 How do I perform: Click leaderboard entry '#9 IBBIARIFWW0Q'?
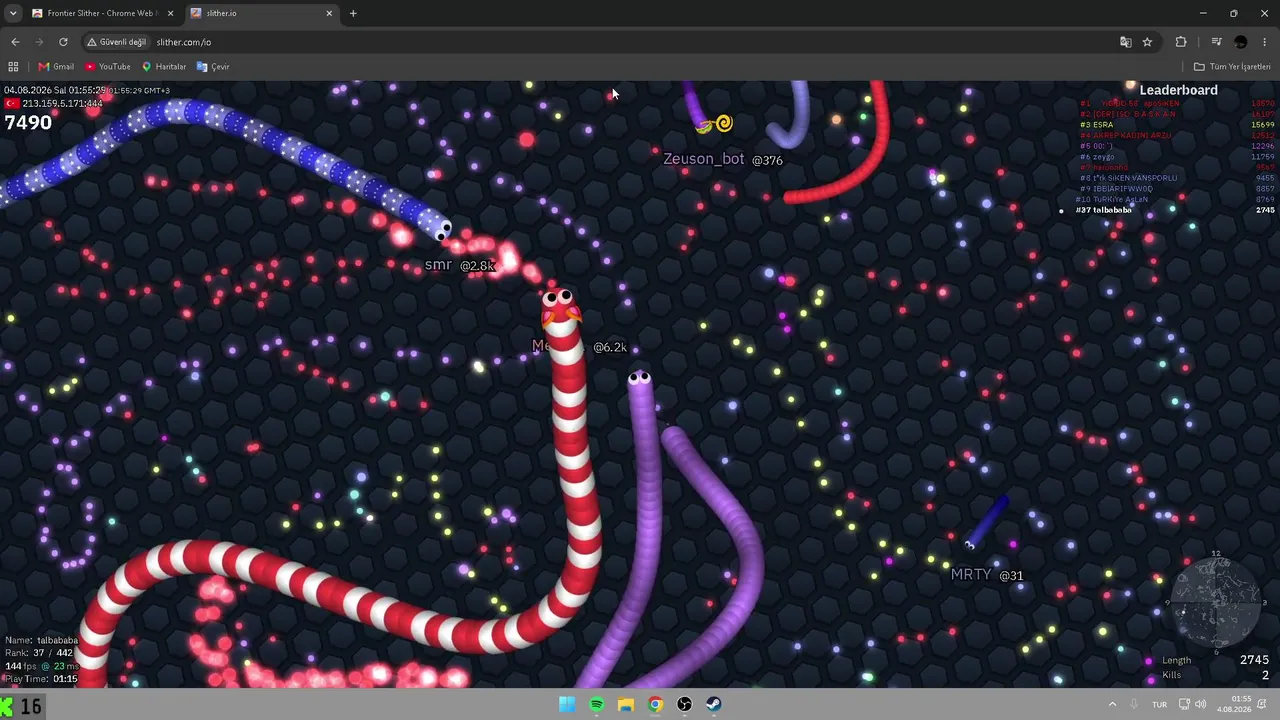1116,189
